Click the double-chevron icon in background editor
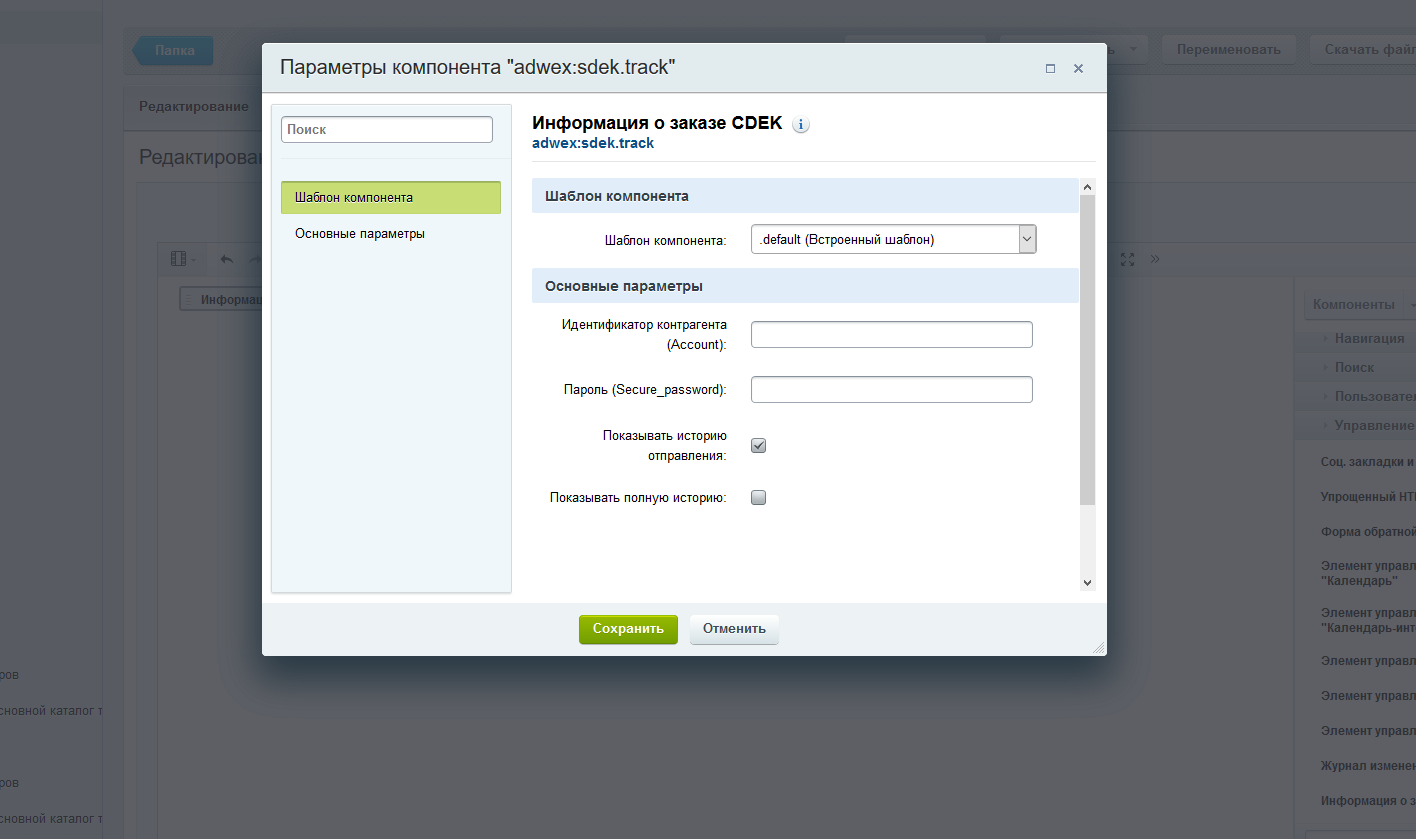The image size is (1416, 839). coord(1154,259)
